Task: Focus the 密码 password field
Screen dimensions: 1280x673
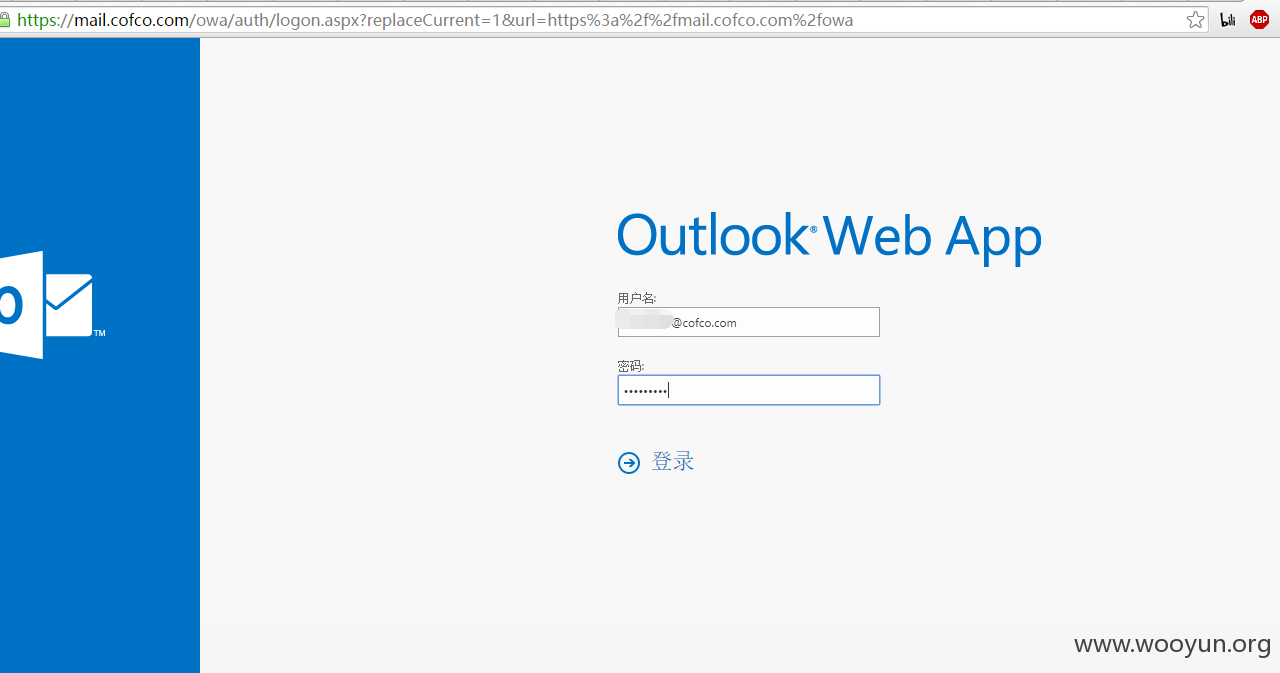Action: [749, 390]
